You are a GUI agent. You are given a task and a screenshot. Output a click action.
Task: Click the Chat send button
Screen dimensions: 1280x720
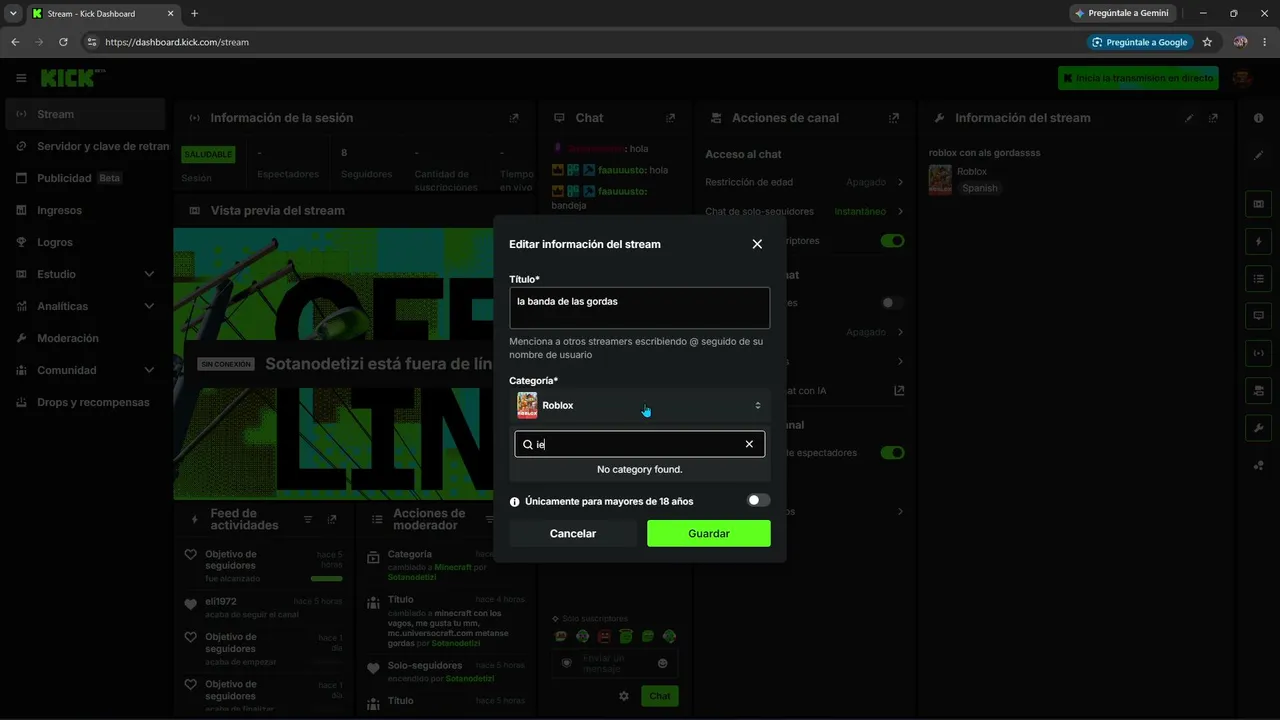660,696
